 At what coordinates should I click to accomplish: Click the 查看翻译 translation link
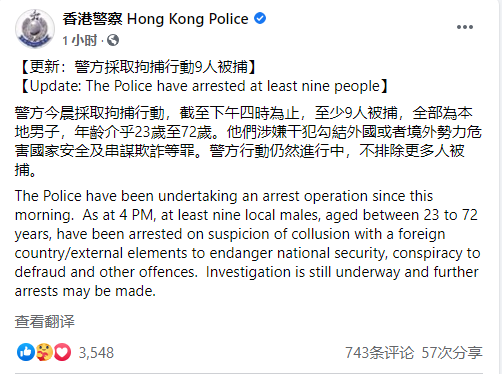45,322
